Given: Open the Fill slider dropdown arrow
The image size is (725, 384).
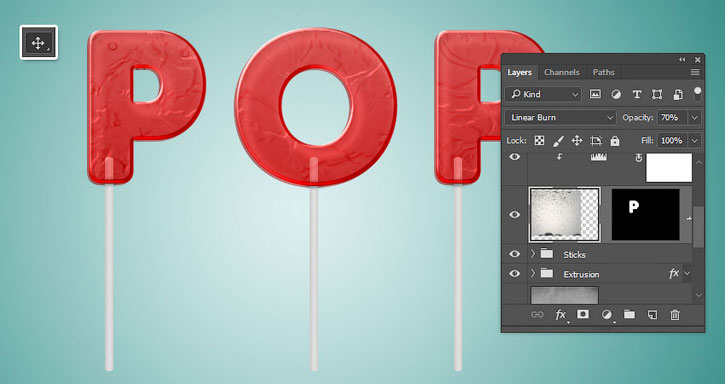Looking at the screenshot, I should point(694,141).
